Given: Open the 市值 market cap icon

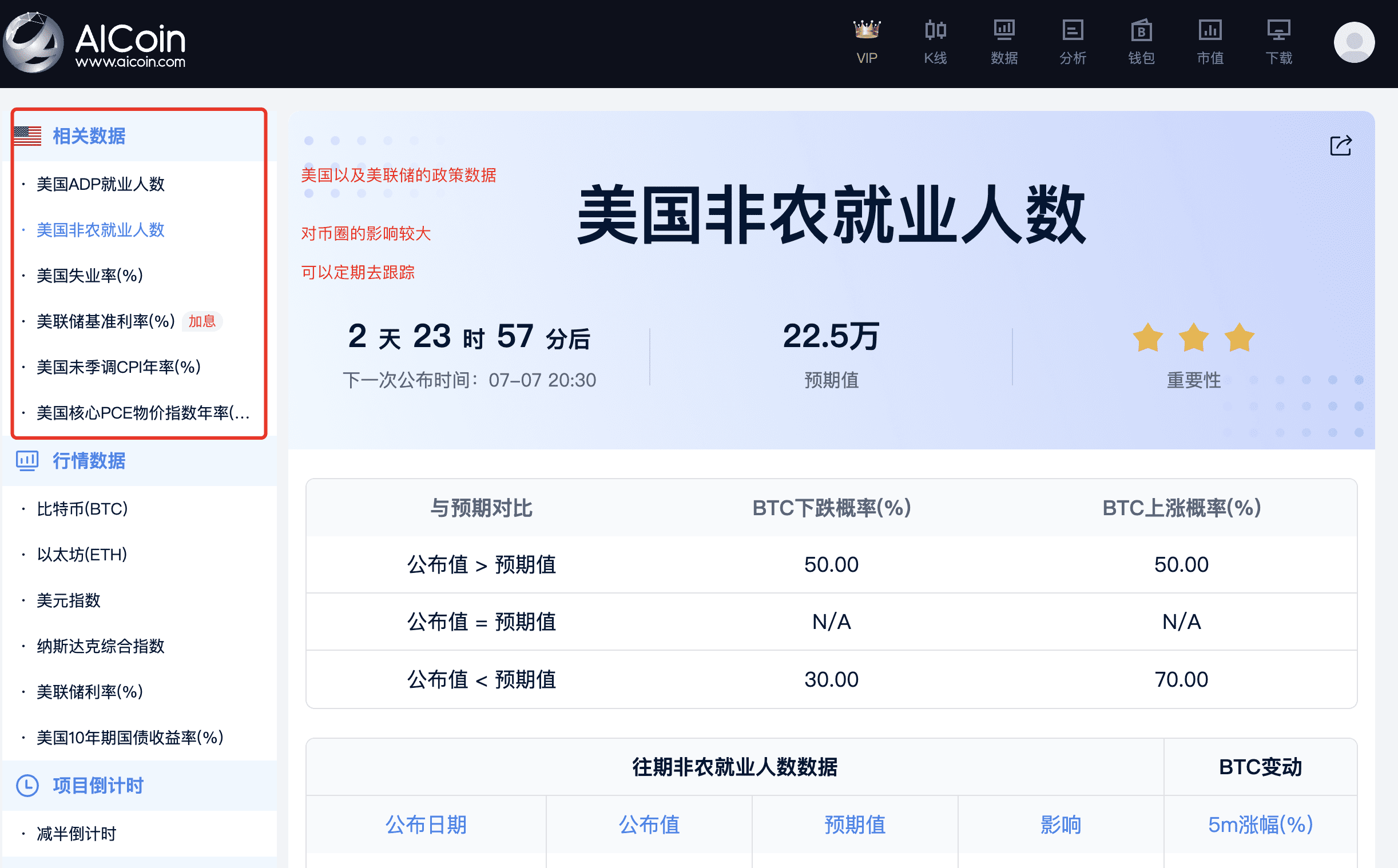Looking at the screenshot, I should [1210, 30].
